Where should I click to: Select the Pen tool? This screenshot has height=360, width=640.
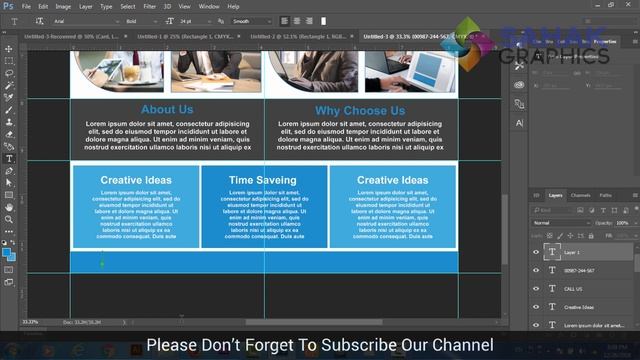[9, 171]
